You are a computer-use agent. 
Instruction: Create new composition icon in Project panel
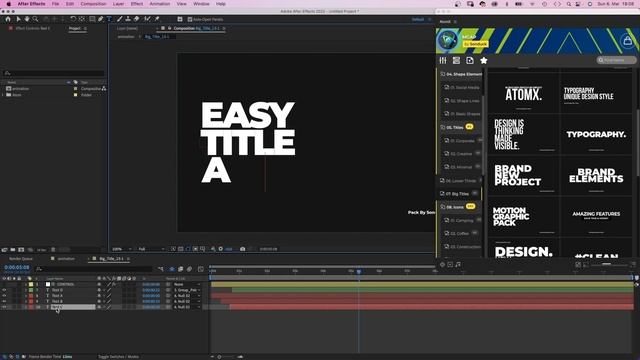(x=21, y=249)
